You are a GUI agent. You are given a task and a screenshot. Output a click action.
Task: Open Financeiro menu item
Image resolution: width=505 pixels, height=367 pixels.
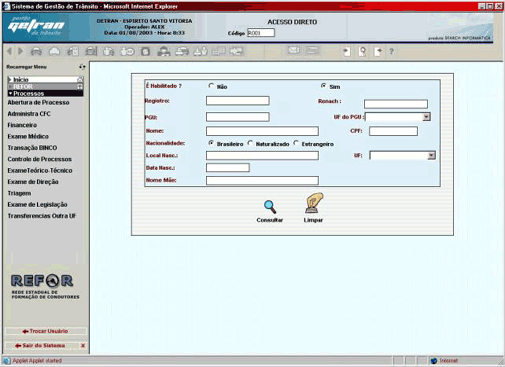pos(22,125)
